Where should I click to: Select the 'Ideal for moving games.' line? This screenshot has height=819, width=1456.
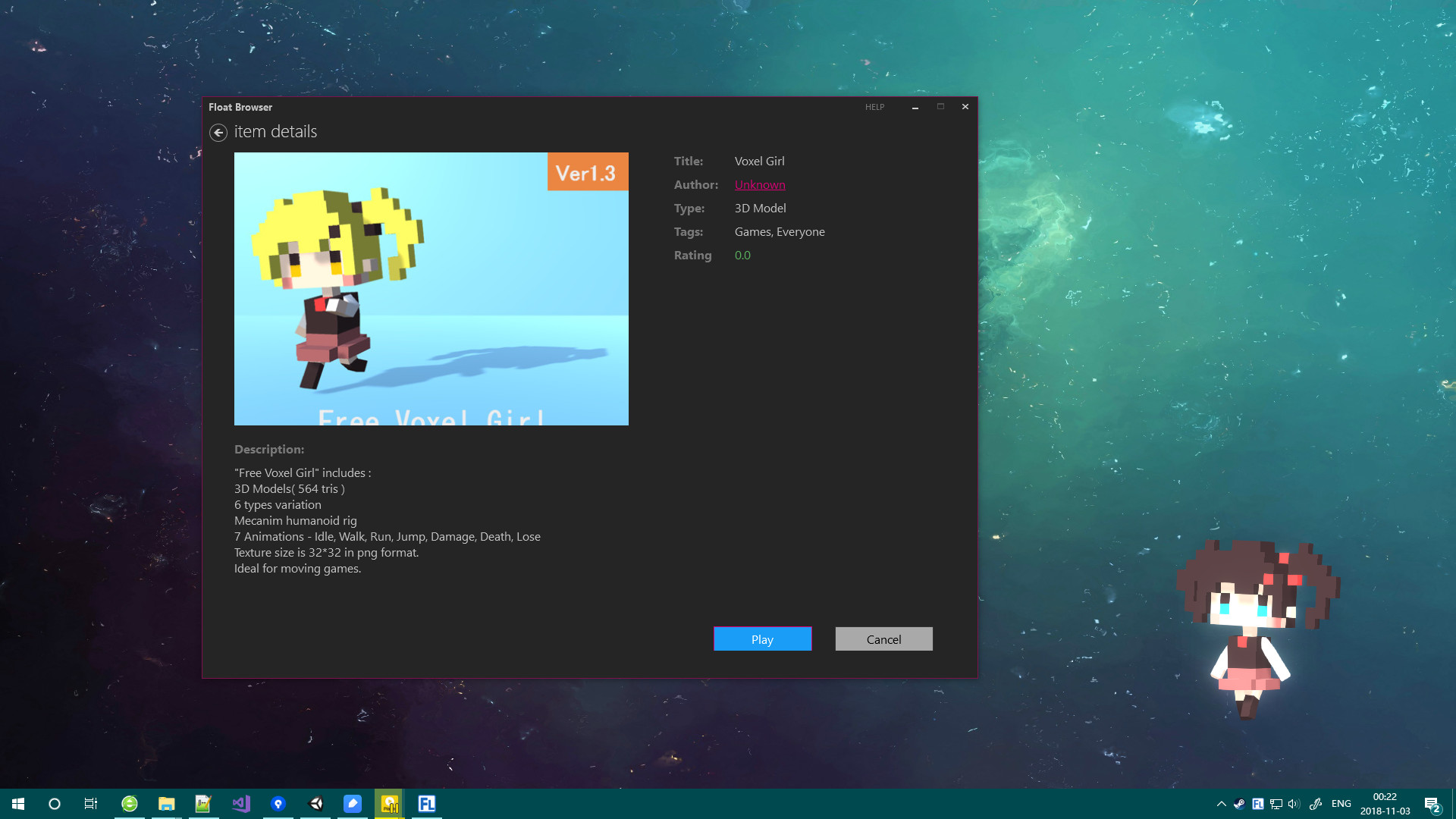tap(297, 568)
